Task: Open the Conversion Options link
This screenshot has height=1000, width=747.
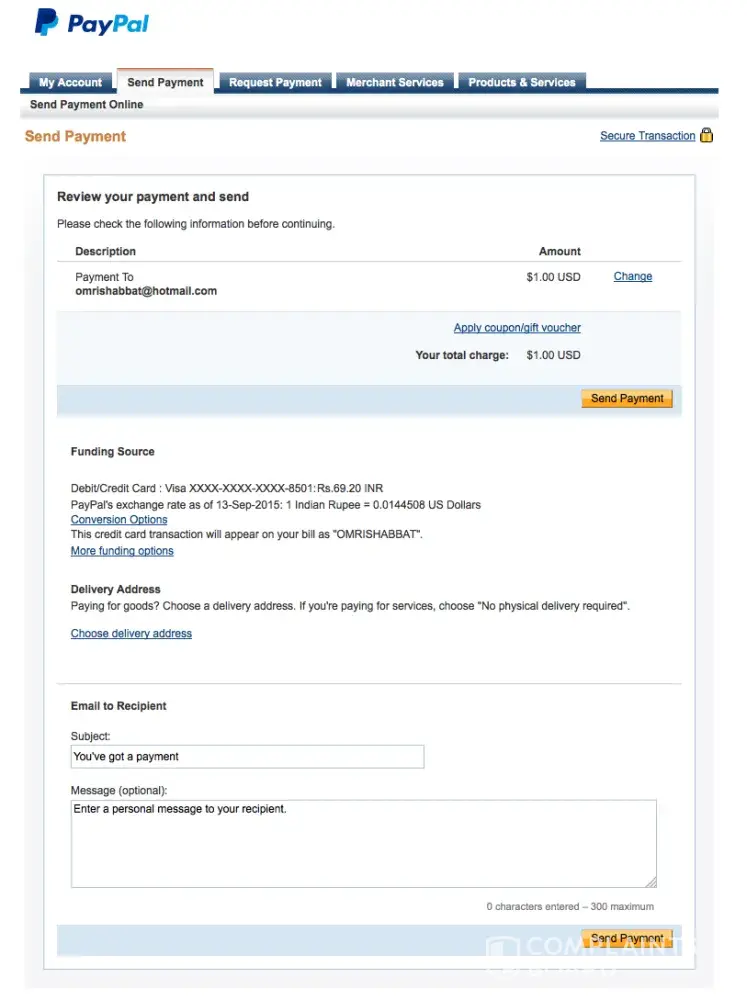Action: tap(119, 520)
